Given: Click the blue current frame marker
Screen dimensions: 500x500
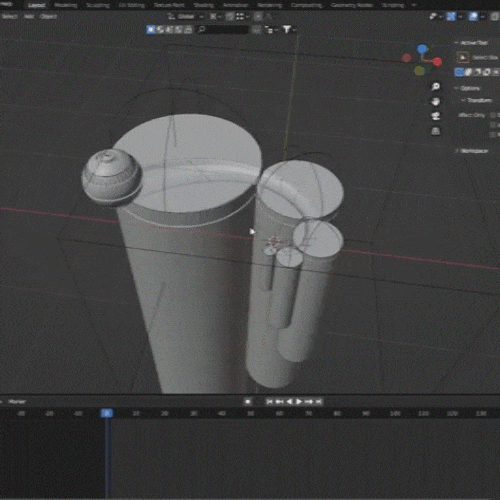Looking at the screenshot, I should pyautogui.click(x=107, y=413).
